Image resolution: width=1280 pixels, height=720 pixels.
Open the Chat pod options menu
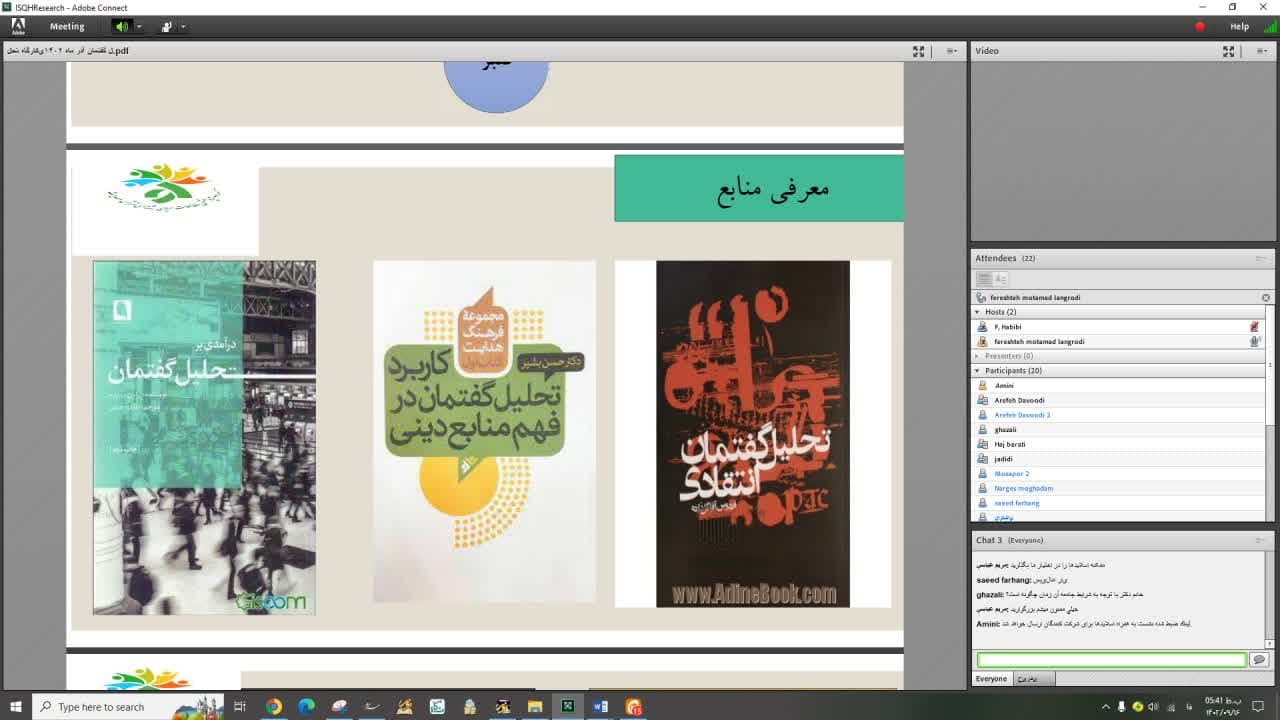click(1261, 540)
